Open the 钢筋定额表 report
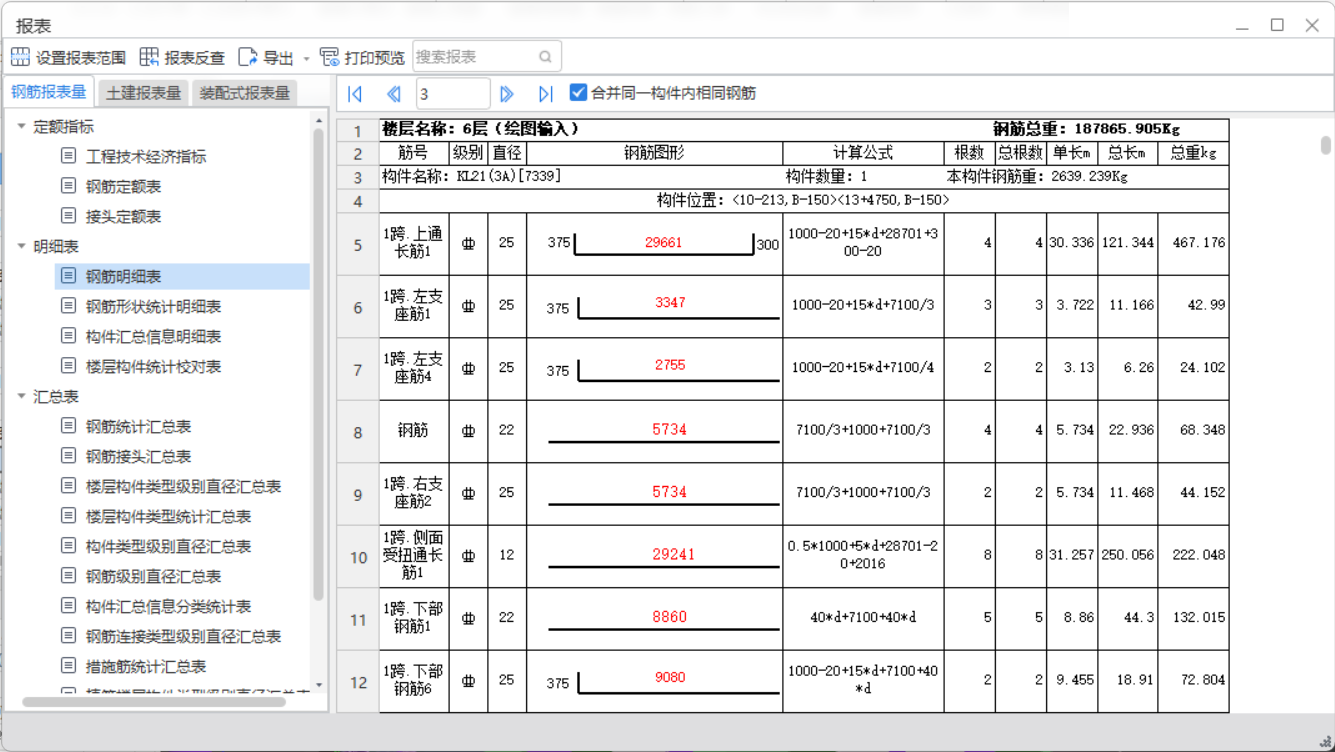 click(124, 187)
